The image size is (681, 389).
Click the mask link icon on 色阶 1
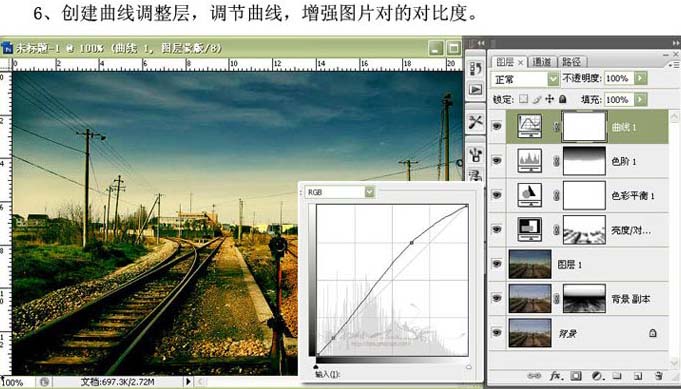point(555,161)
